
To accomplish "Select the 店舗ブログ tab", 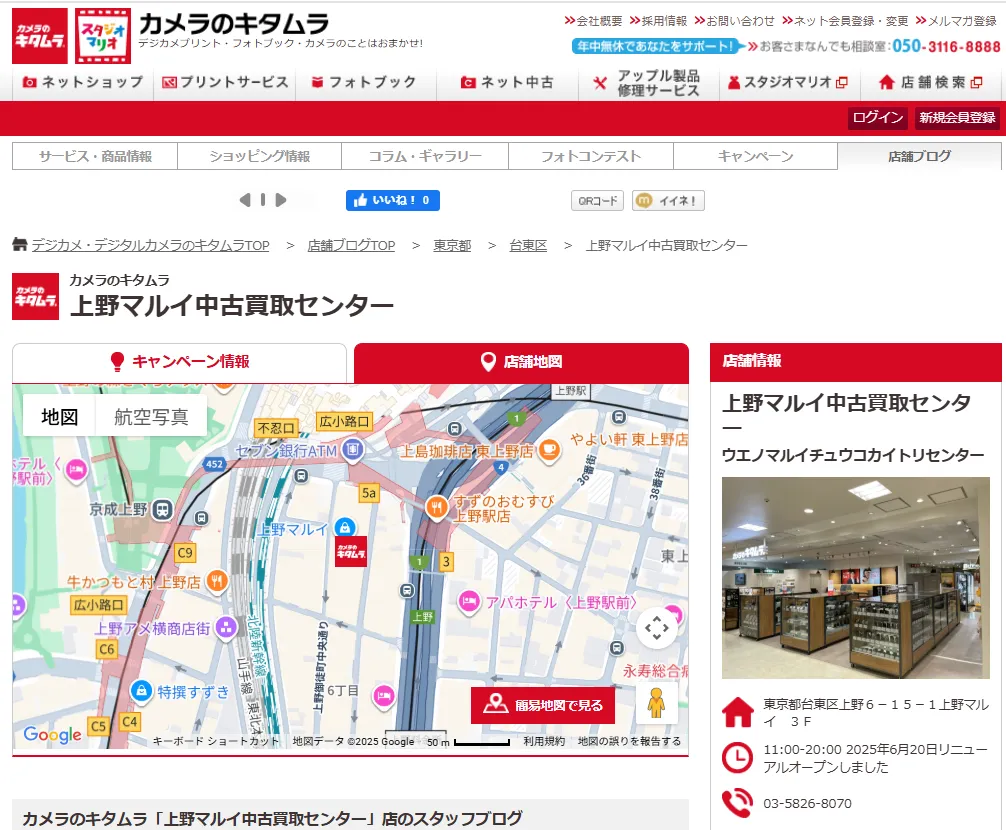I will click(919, 156).
